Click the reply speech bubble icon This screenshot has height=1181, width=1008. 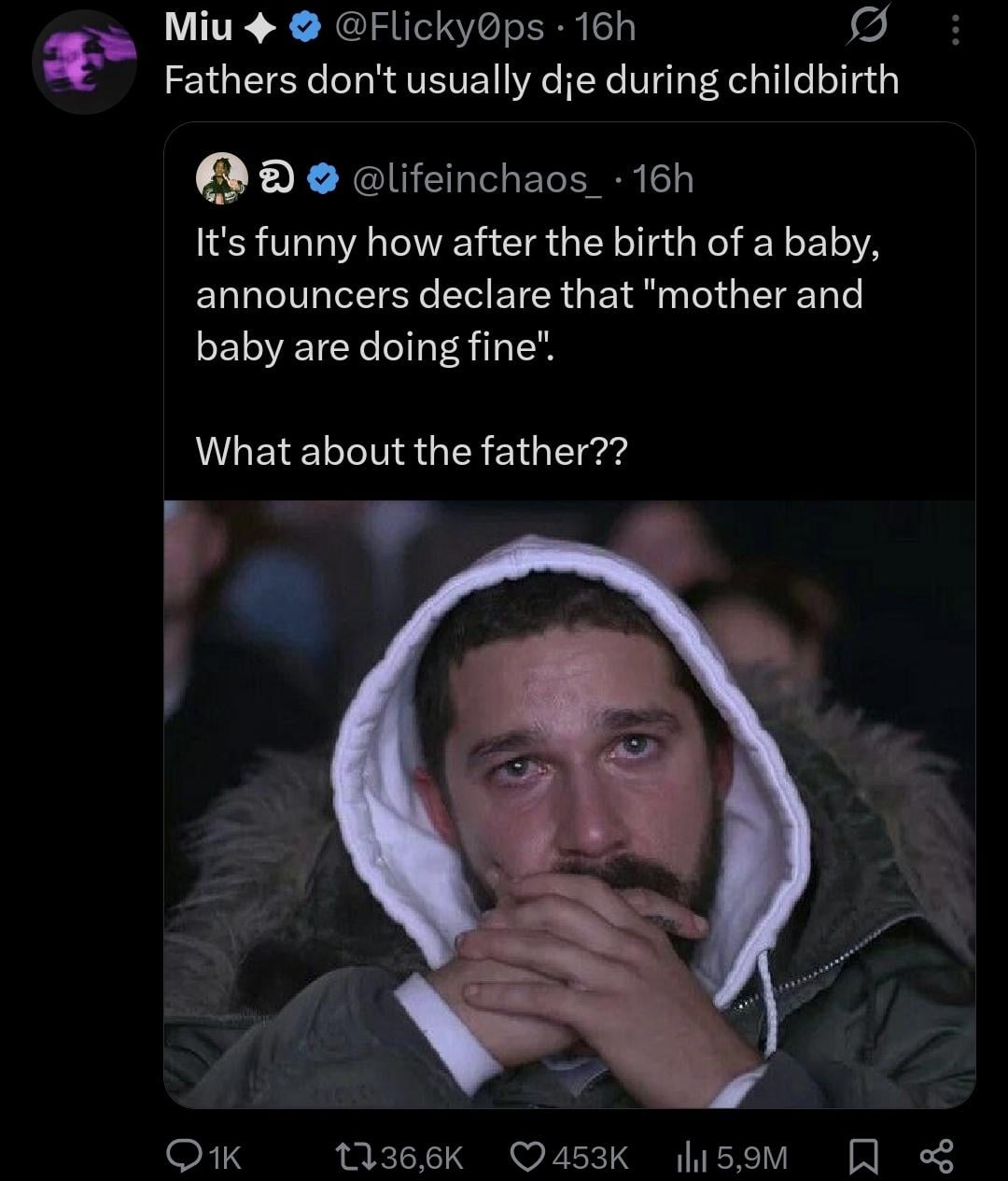(180, 1158)
